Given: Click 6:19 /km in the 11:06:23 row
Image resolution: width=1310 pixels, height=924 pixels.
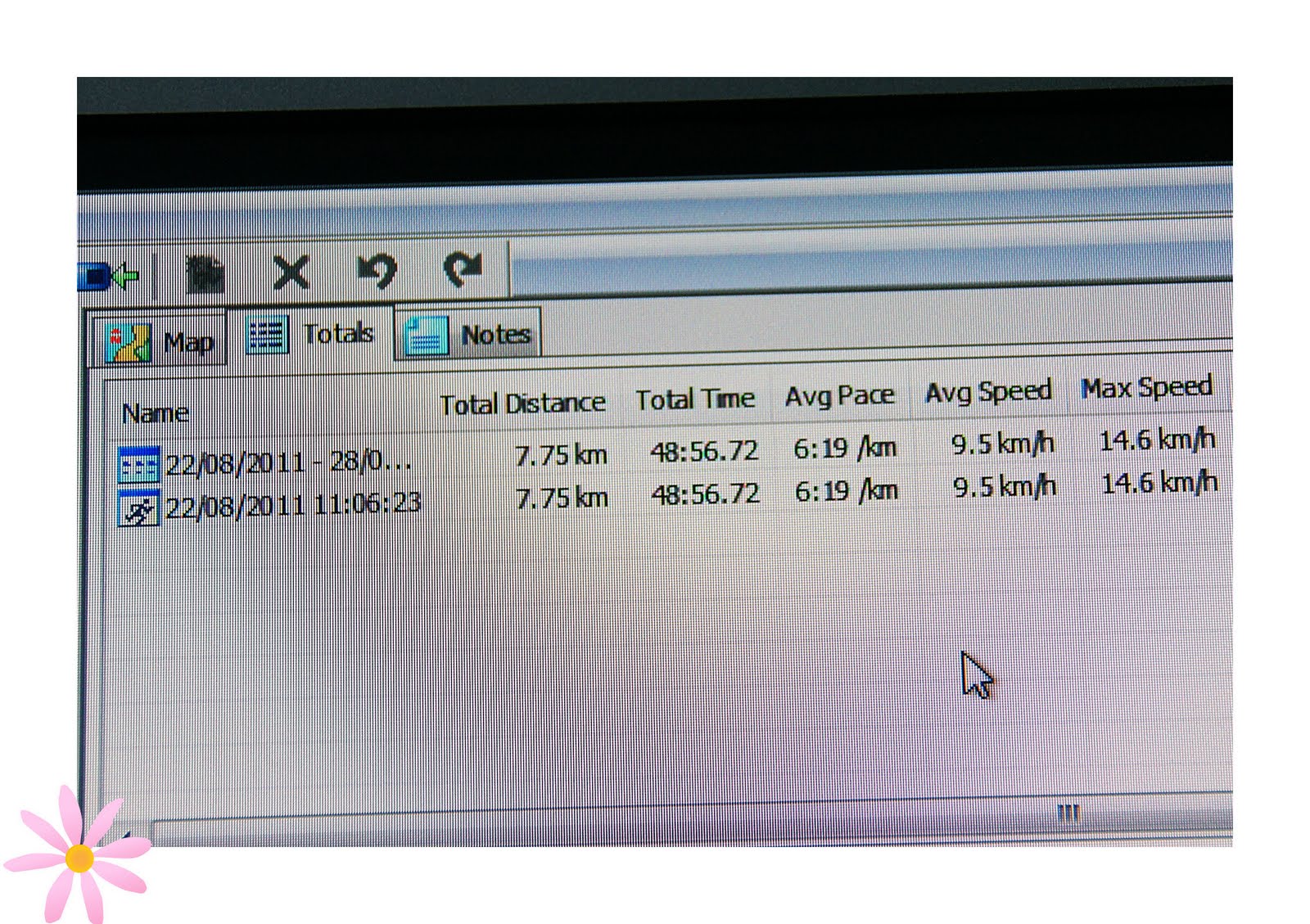Looking at the screenshot, I should (x=847, y=491).
